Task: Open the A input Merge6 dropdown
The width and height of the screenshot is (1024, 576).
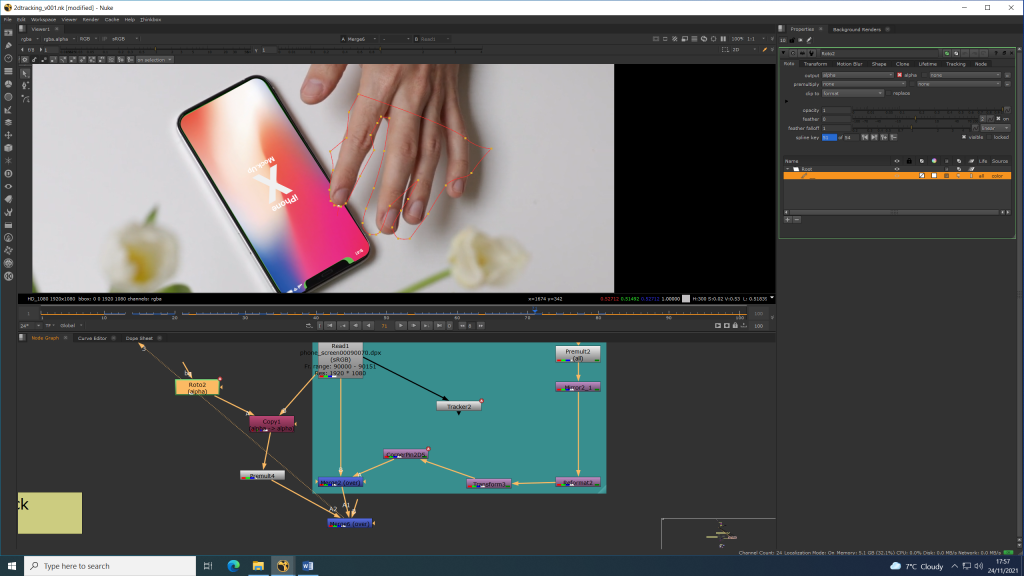Action: (359, 39)
